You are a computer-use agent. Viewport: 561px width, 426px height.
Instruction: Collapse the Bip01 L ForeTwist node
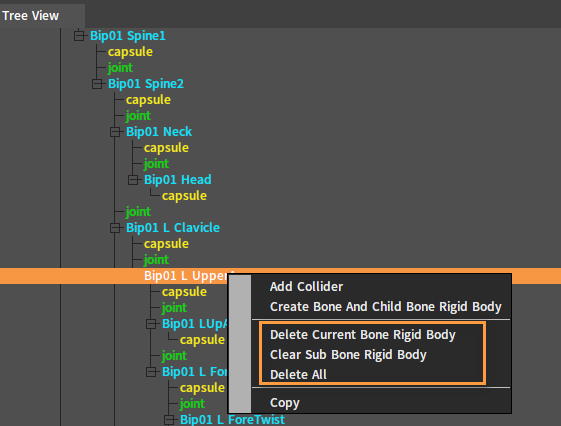169,420
